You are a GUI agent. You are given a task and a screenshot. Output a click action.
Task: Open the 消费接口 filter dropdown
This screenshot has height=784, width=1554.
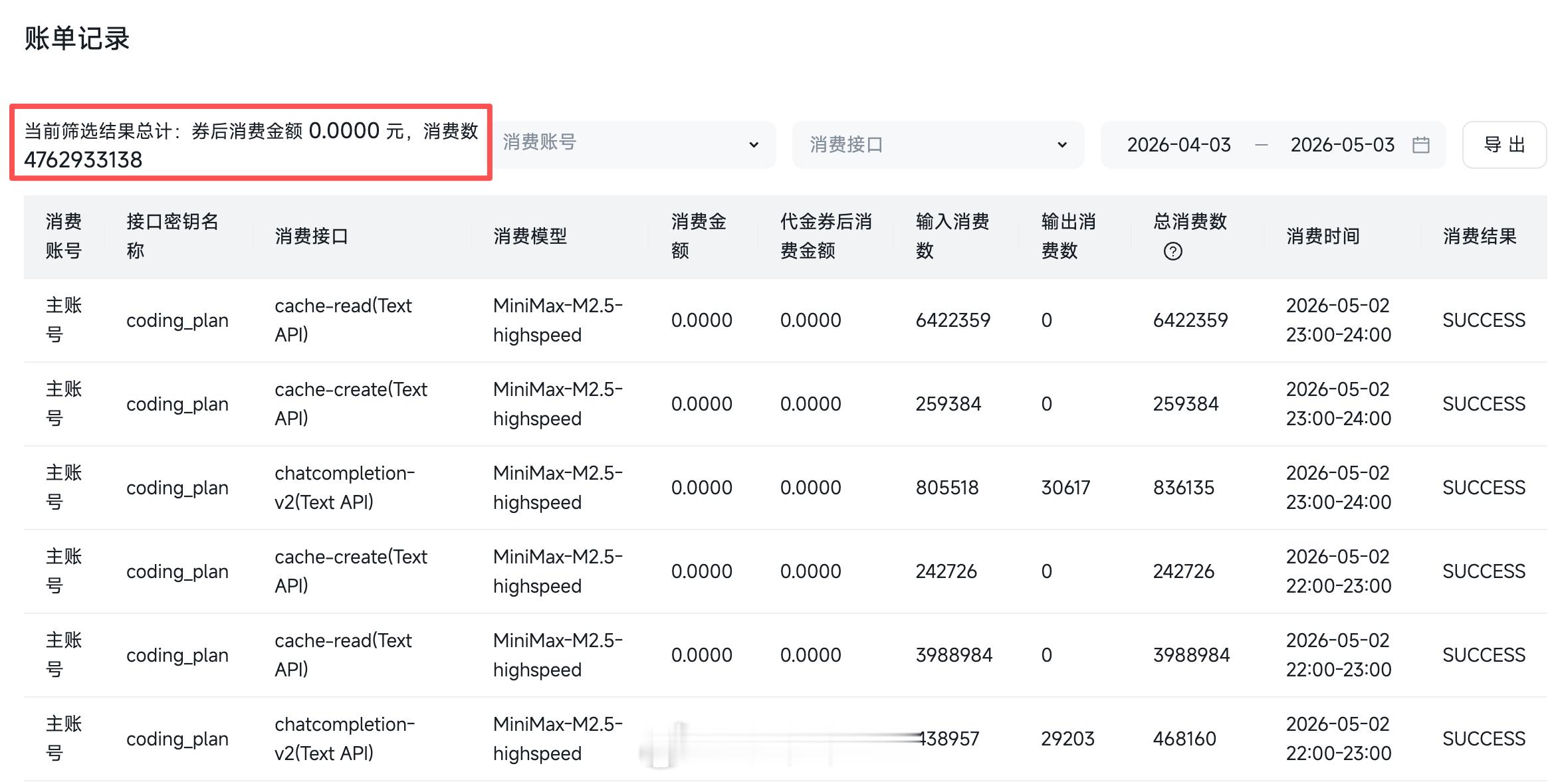[938, 144]
